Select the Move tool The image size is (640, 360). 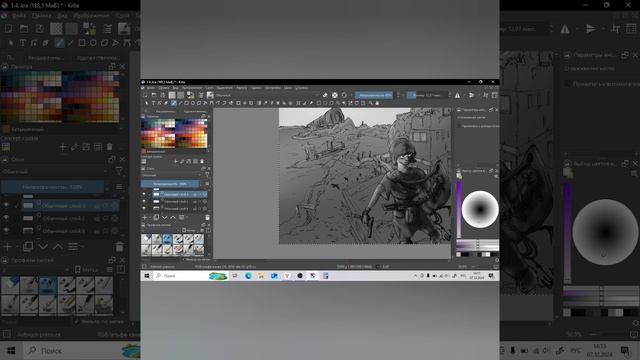pyautogui.click(x=244, y=103)
